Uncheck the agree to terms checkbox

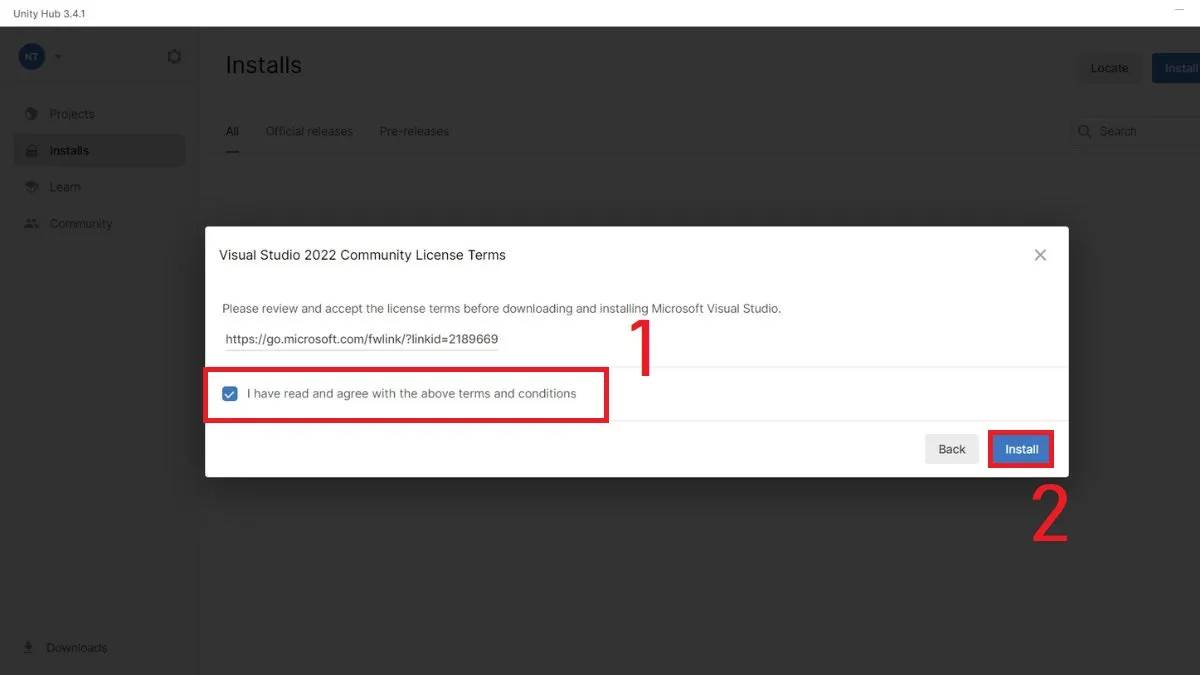pyautogui.click(x=230, y=394)
